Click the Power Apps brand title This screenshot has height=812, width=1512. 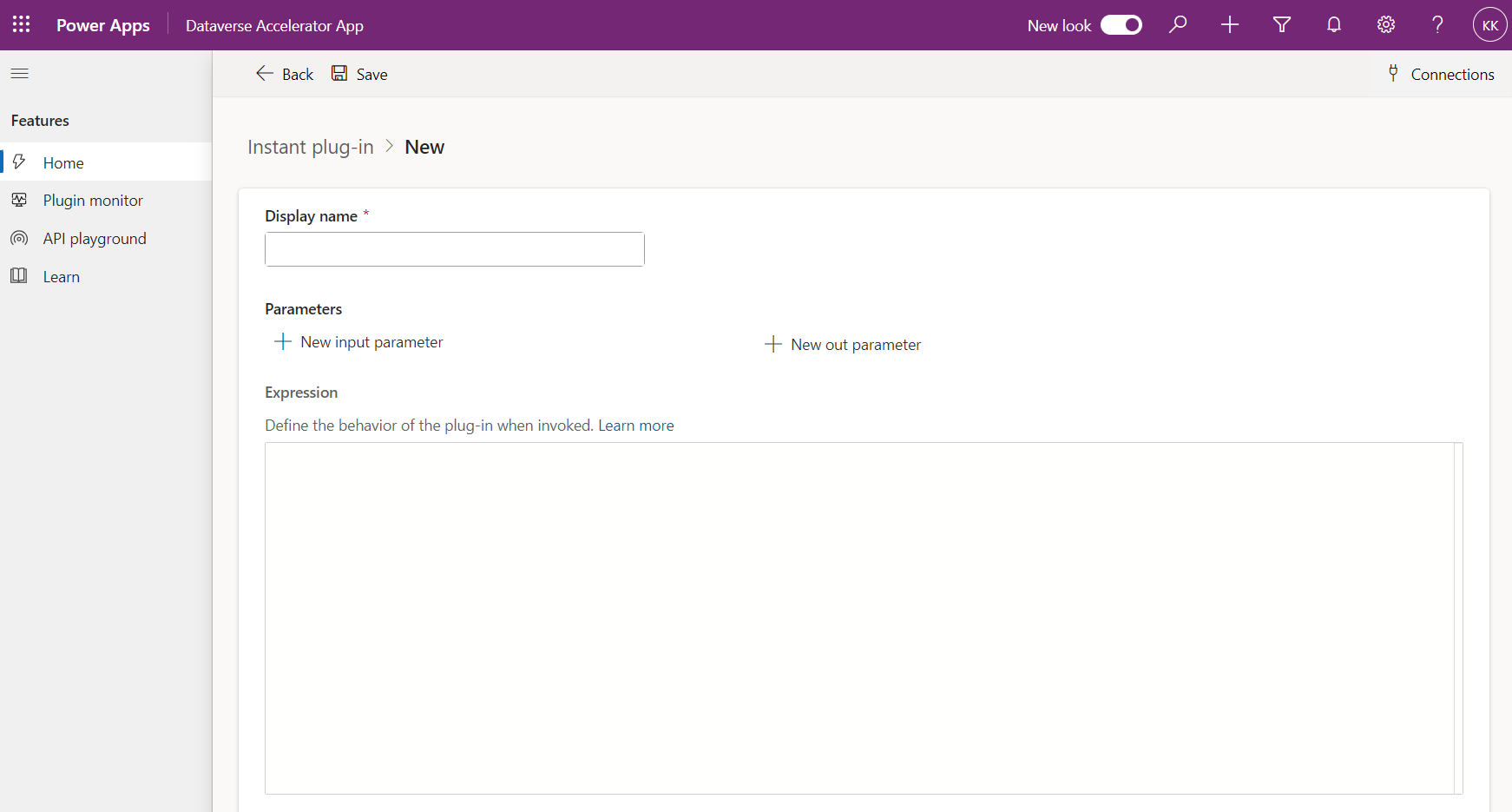click(x=103, y=26)
